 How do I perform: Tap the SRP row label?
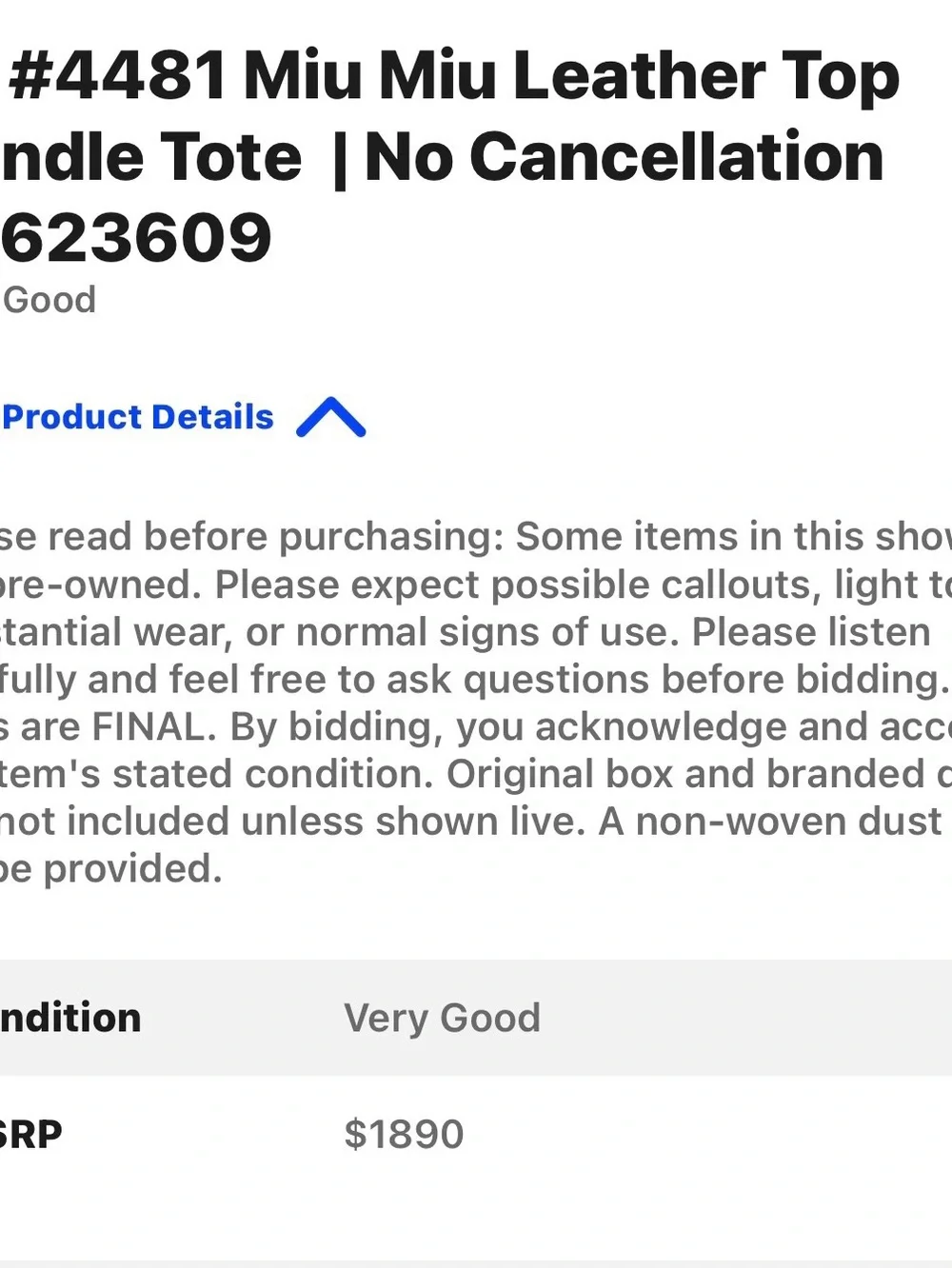(x=30, y=1134)
